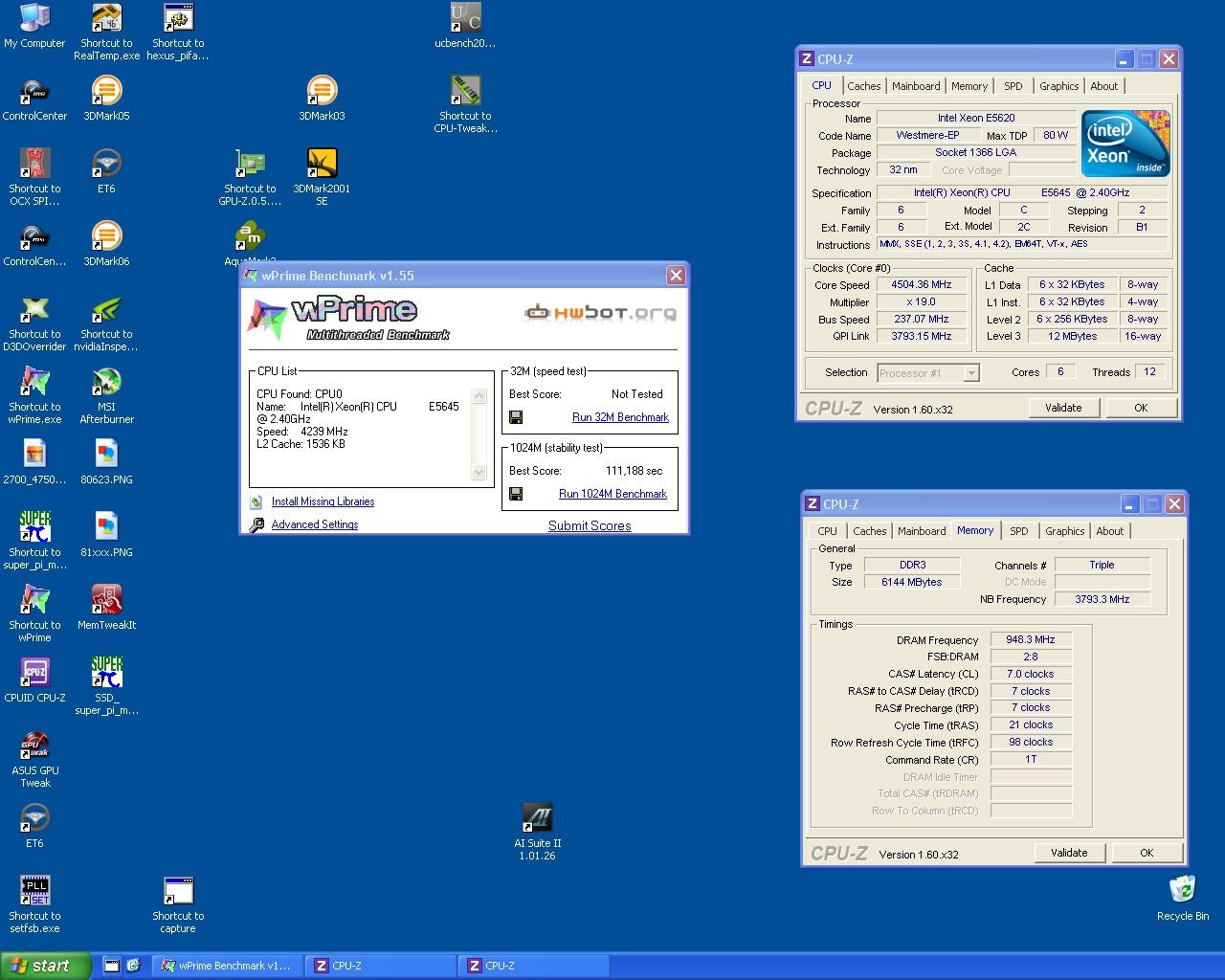Click DRAM Frequency value 948.3 MHz
Viewport: 1225px width, 980px height.
click(1031, 640)
